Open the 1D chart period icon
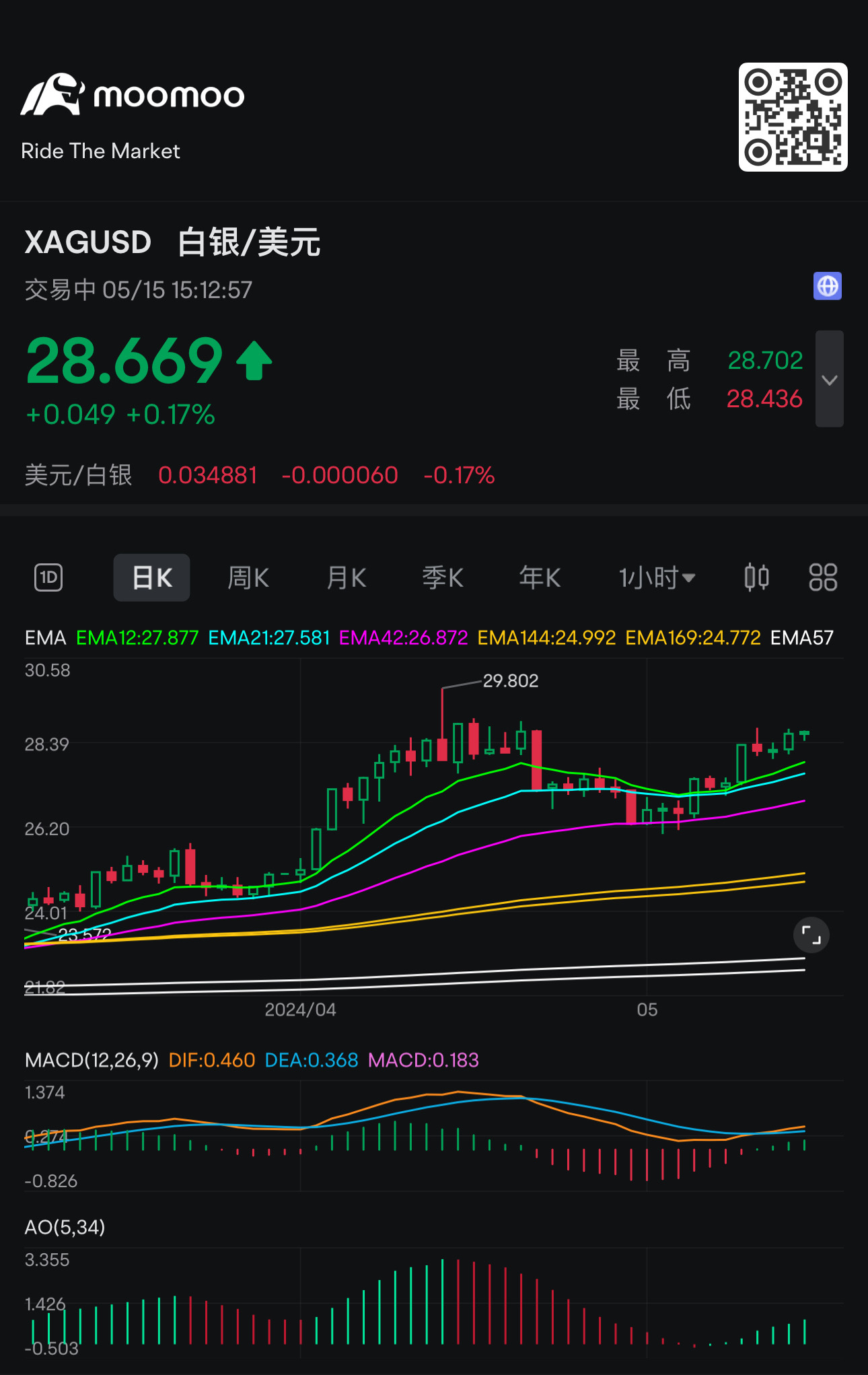 coord(48,577)
